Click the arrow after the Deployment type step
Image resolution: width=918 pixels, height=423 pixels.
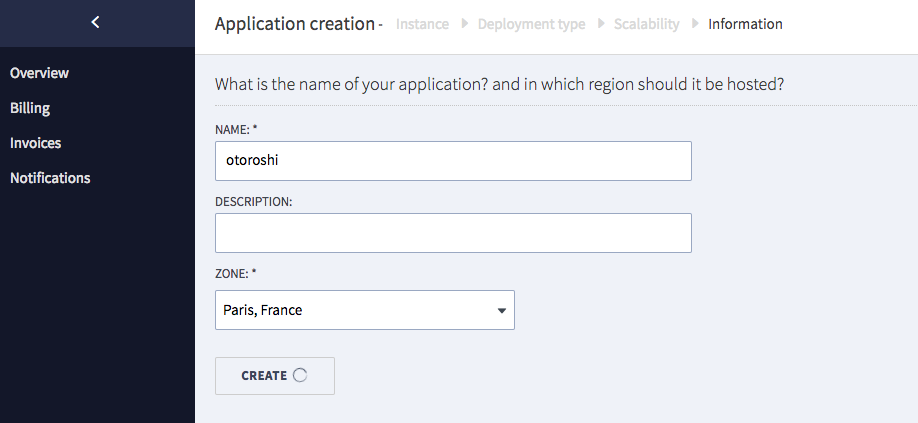point(600,24)
